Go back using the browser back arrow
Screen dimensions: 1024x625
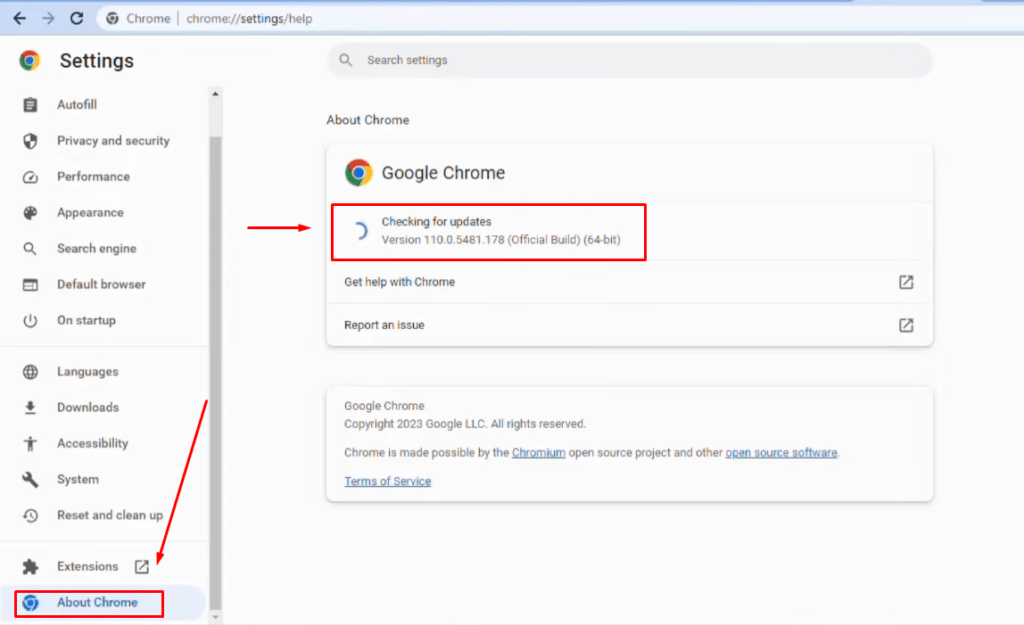tap(20, 18)
